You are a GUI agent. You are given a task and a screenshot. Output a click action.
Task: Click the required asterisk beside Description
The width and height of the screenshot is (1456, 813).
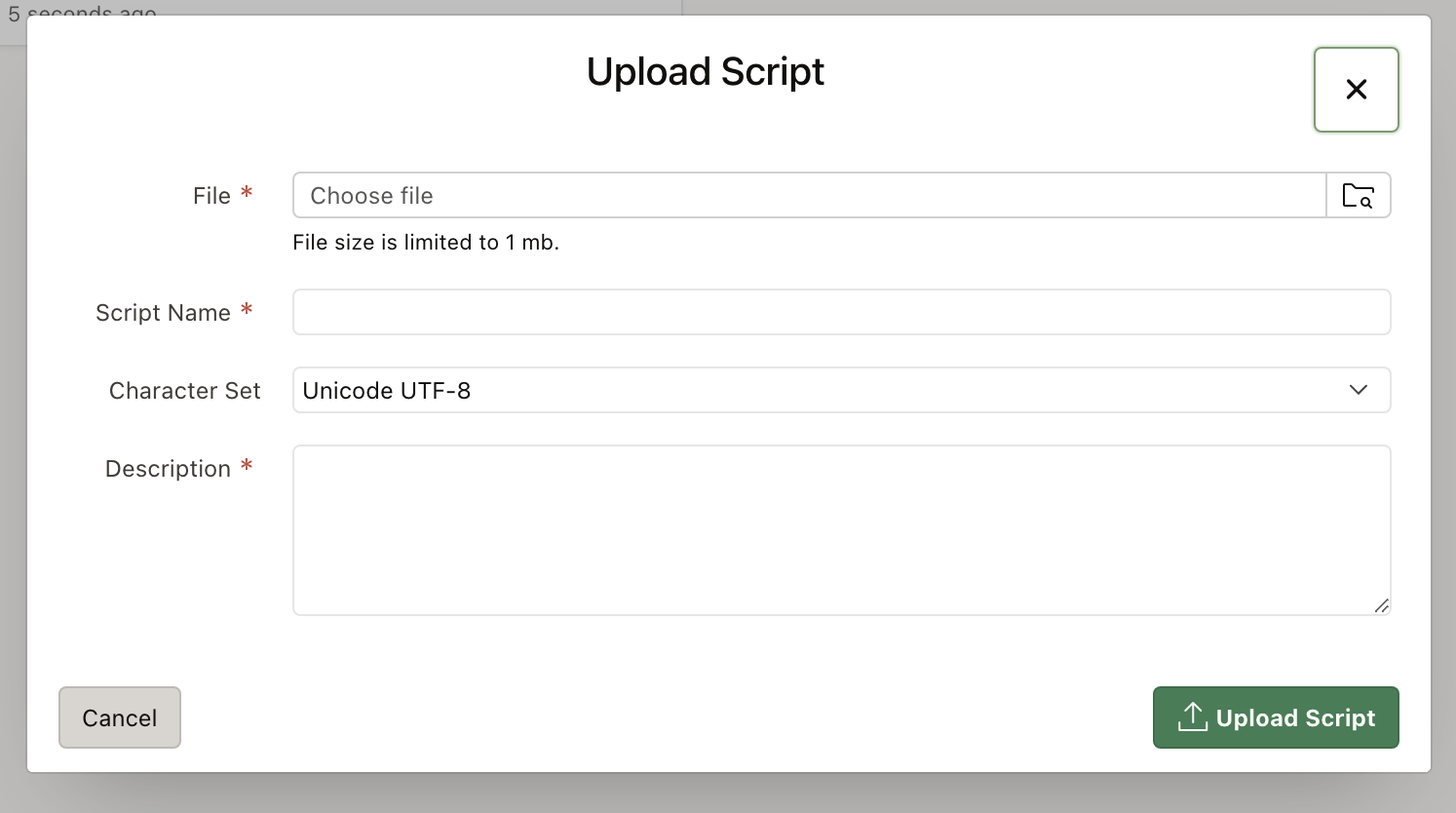point(247,466)
